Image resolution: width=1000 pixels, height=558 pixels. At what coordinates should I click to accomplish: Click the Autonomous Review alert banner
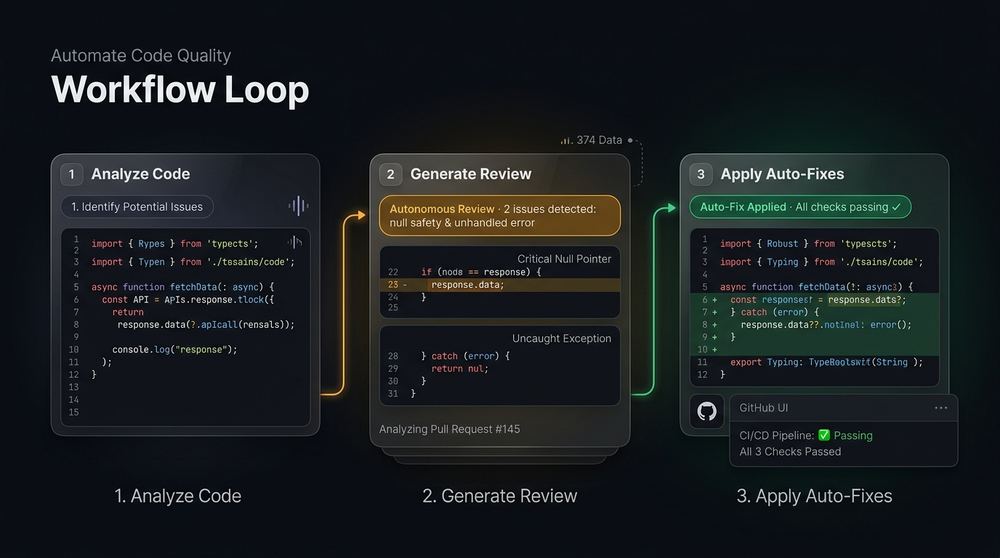(499, 216)
